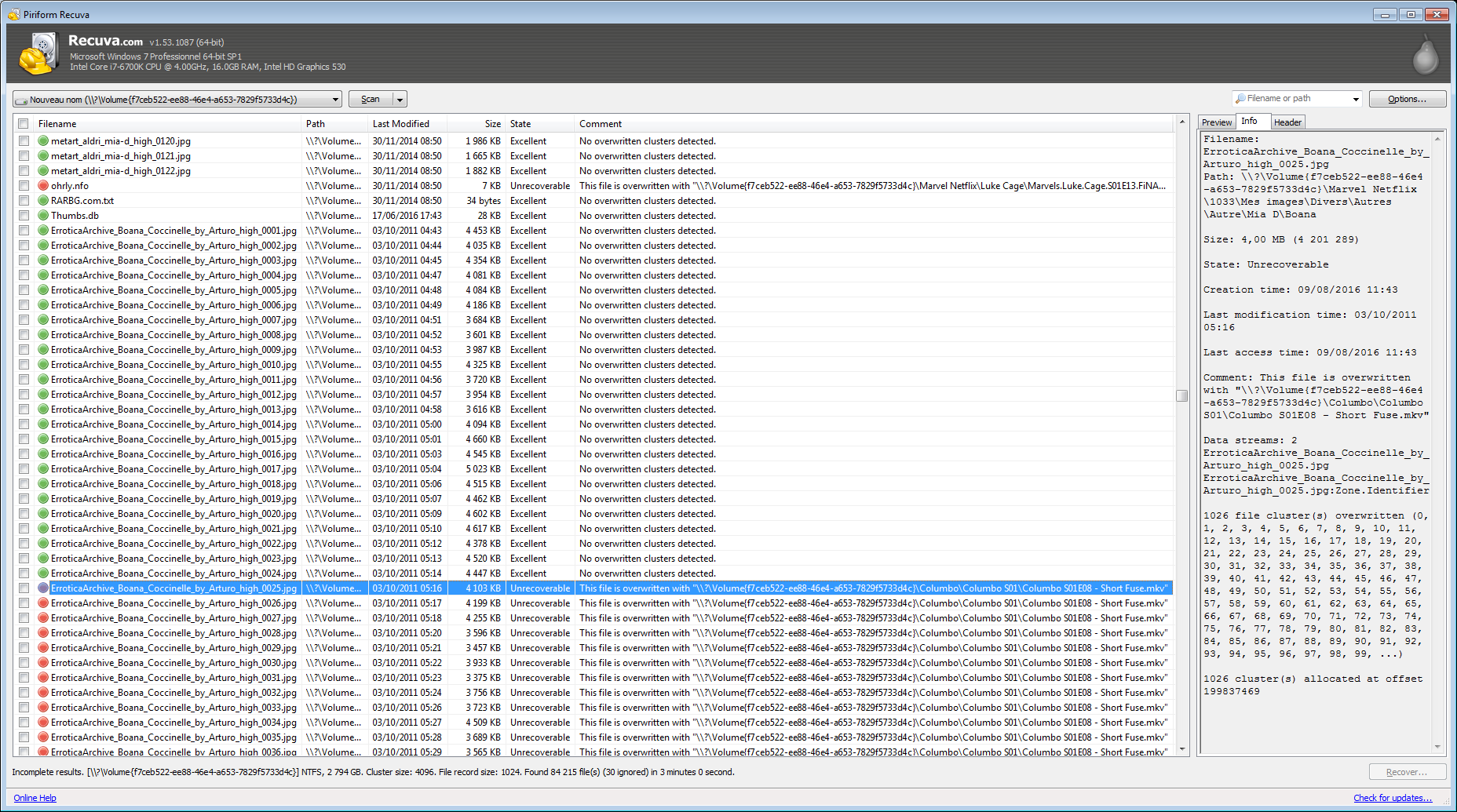Click red status icon for ohrly.nfo
Viewport: 1457px width, 812px height.
click(x=43, y=186)
